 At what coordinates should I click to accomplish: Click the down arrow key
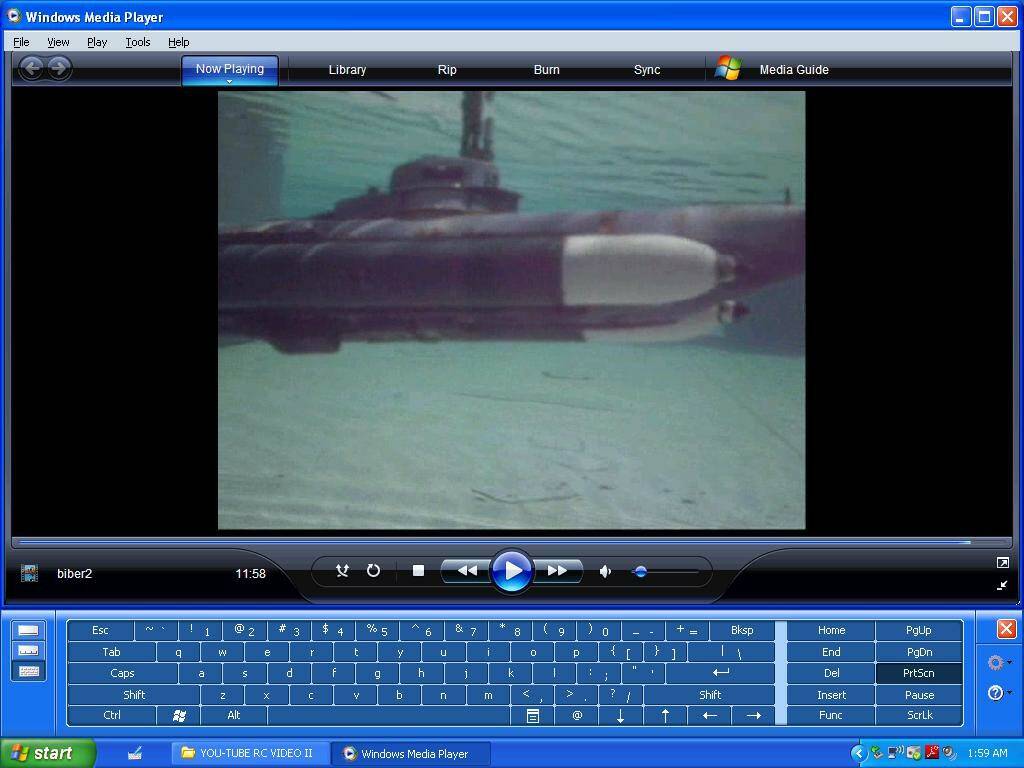point(620,716)
